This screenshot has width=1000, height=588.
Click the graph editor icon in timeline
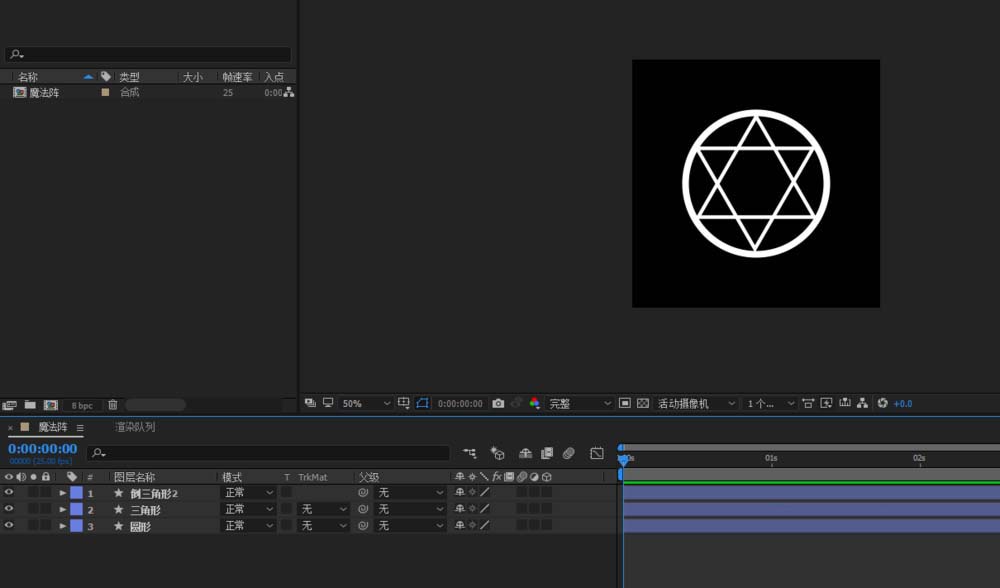pos(597,453)
